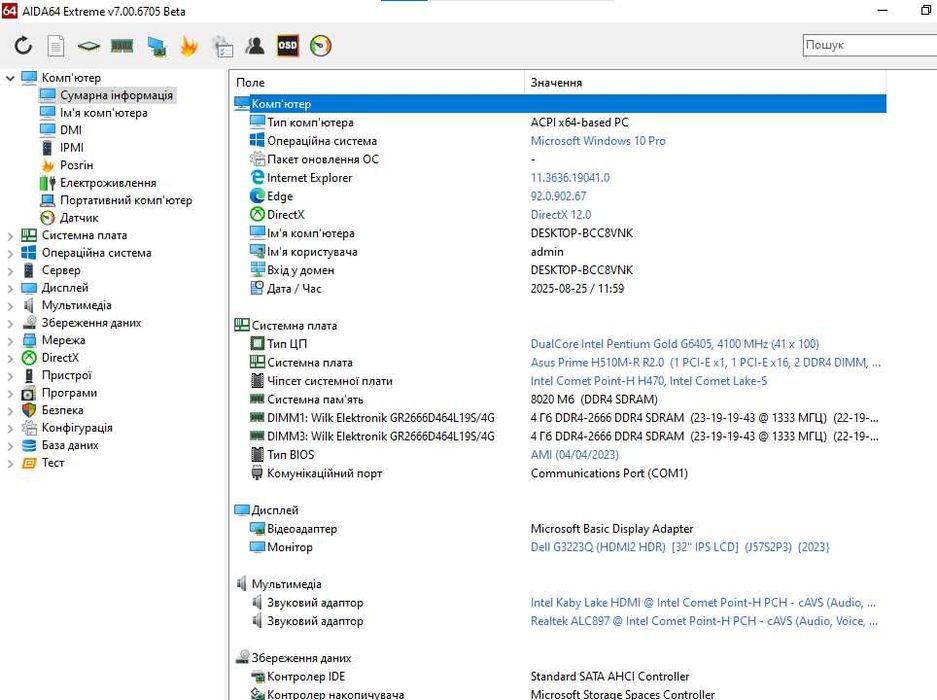The width and height of the screenshot is (937, 700).
Task: Expand the DirectX tree node
Action: (10, 358)
